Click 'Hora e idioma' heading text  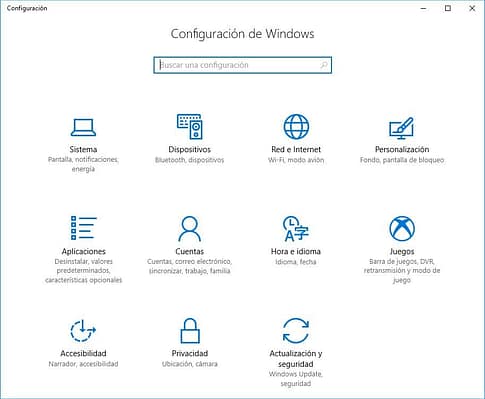tap(296, 251)
